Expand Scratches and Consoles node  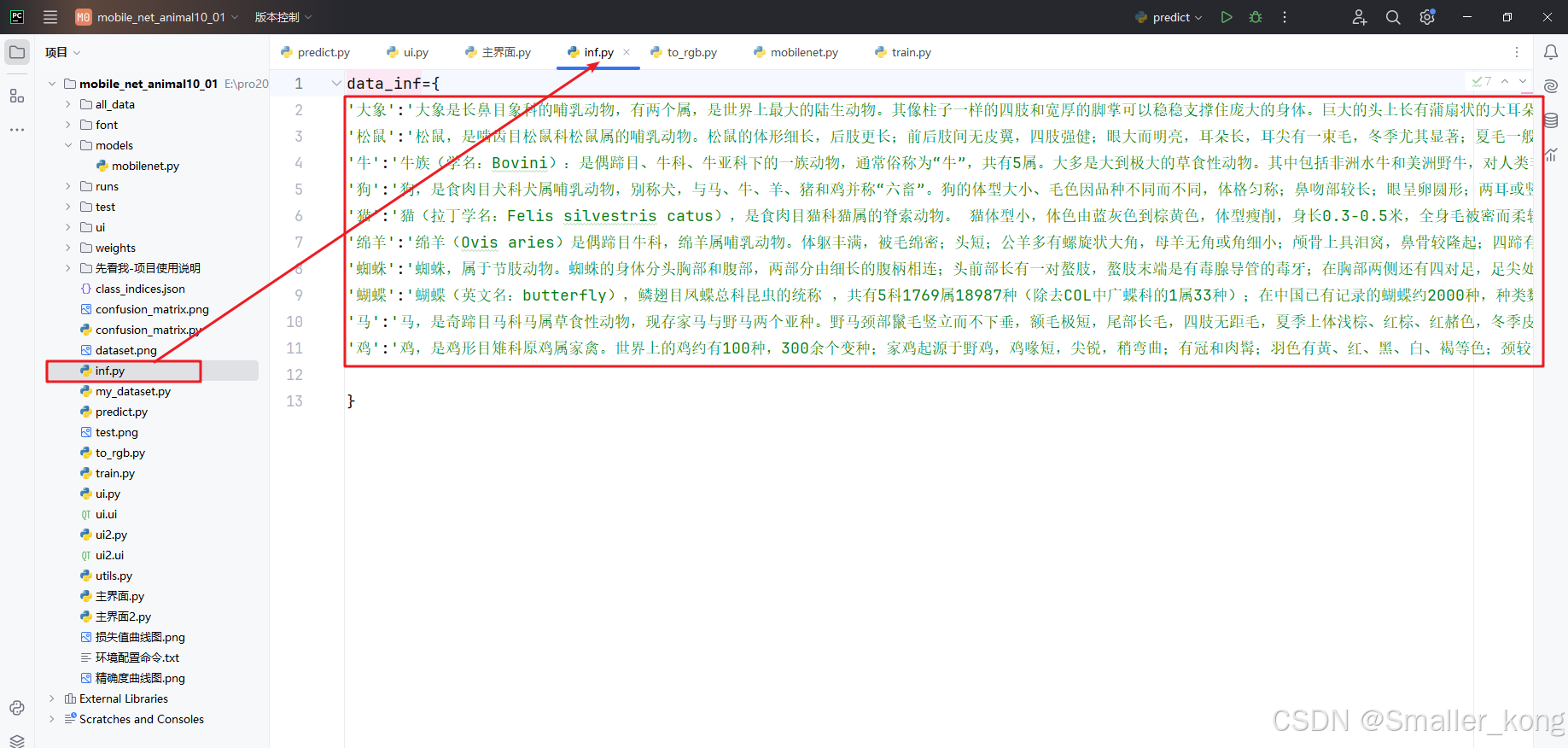pos(52,719)
